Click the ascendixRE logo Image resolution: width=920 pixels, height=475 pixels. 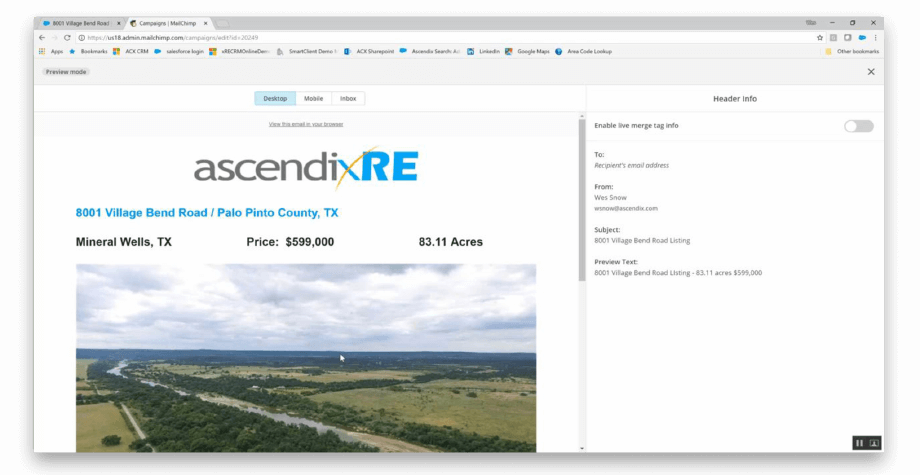pyautogui.click(x=306, y=168)
